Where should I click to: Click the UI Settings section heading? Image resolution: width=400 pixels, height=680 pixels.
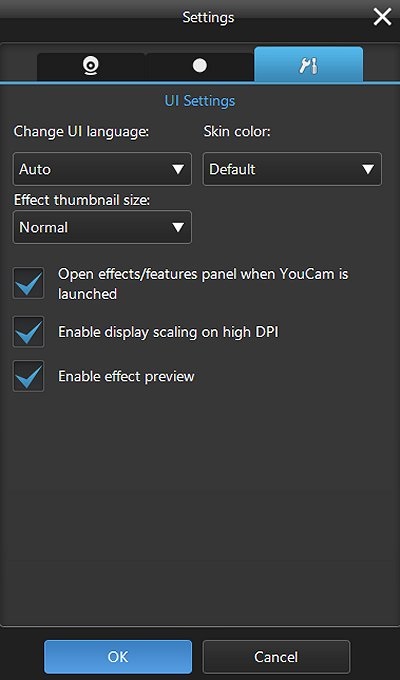(x=200, y=101)
